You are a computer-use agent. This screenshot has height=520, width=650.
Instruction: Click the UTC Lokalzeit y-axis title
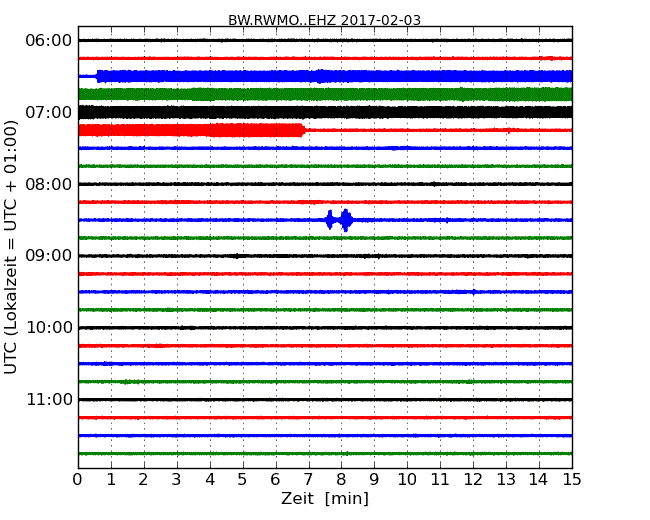coord(11,248)
